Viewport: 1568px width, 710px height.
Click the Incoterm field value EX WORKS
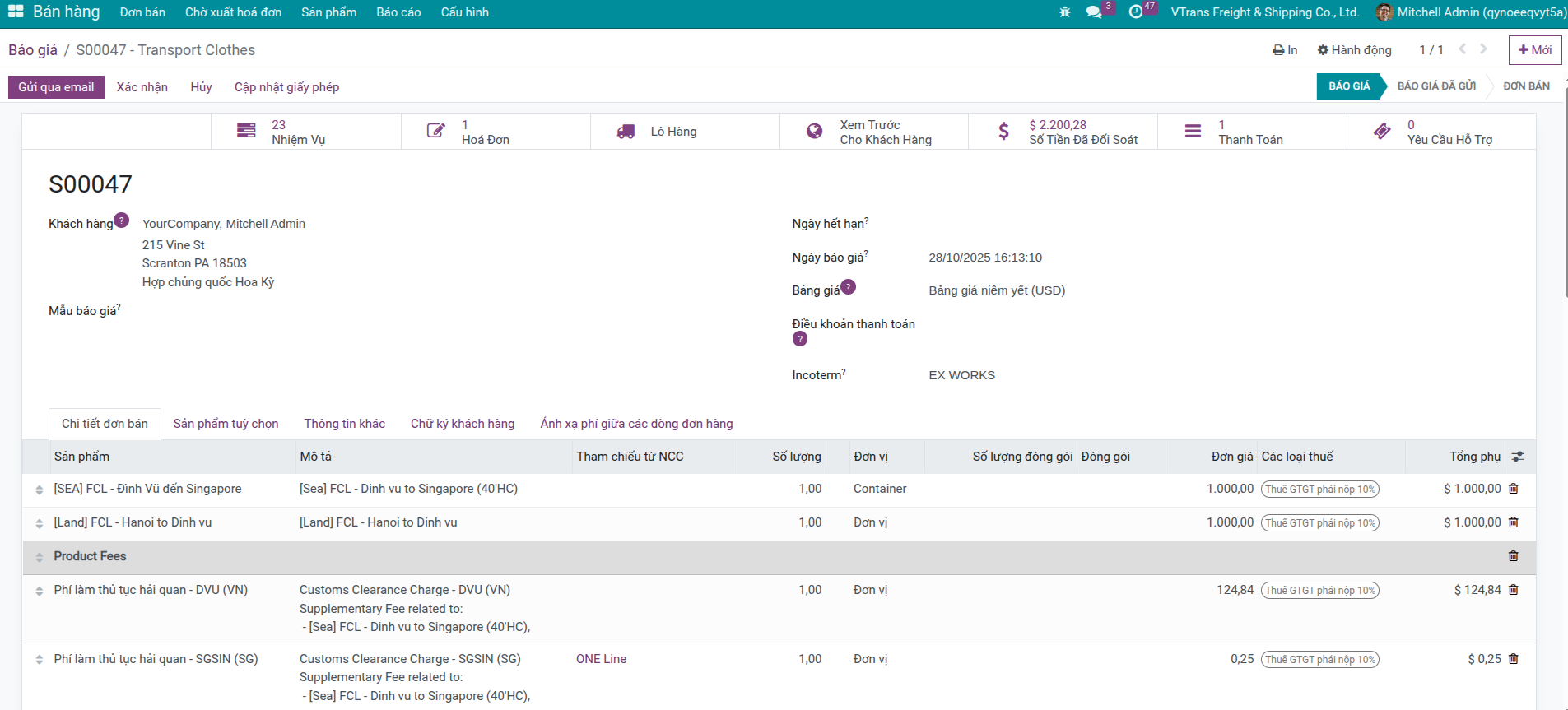pyautogui.click(x=961, y=375)
